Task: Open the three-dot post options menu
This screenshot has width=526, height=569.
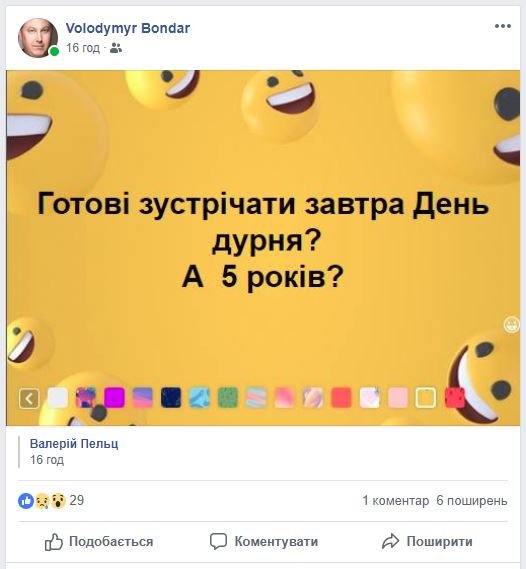Action: (x=503, y=26)
